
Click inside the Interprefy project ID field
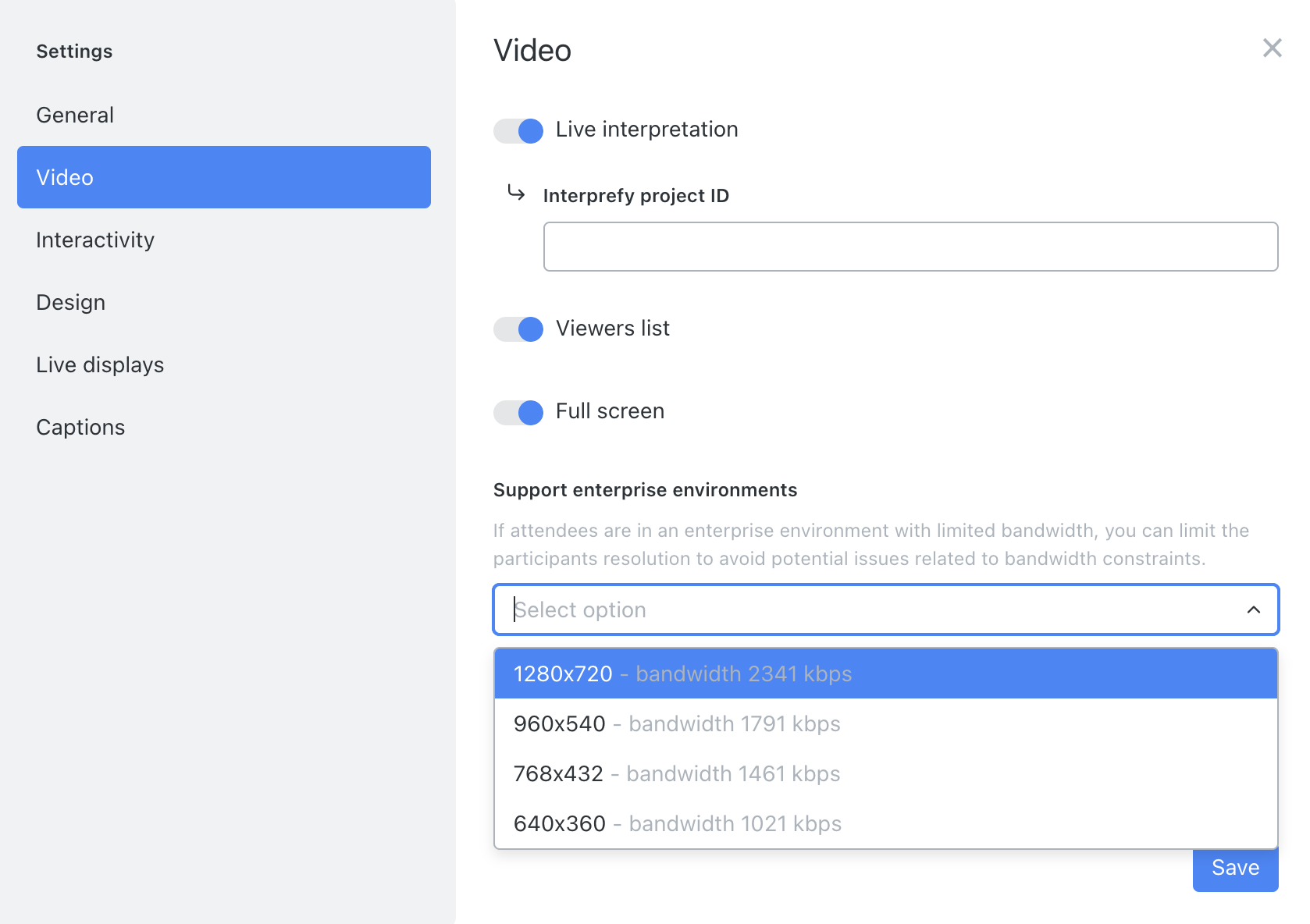coord(910,246)
